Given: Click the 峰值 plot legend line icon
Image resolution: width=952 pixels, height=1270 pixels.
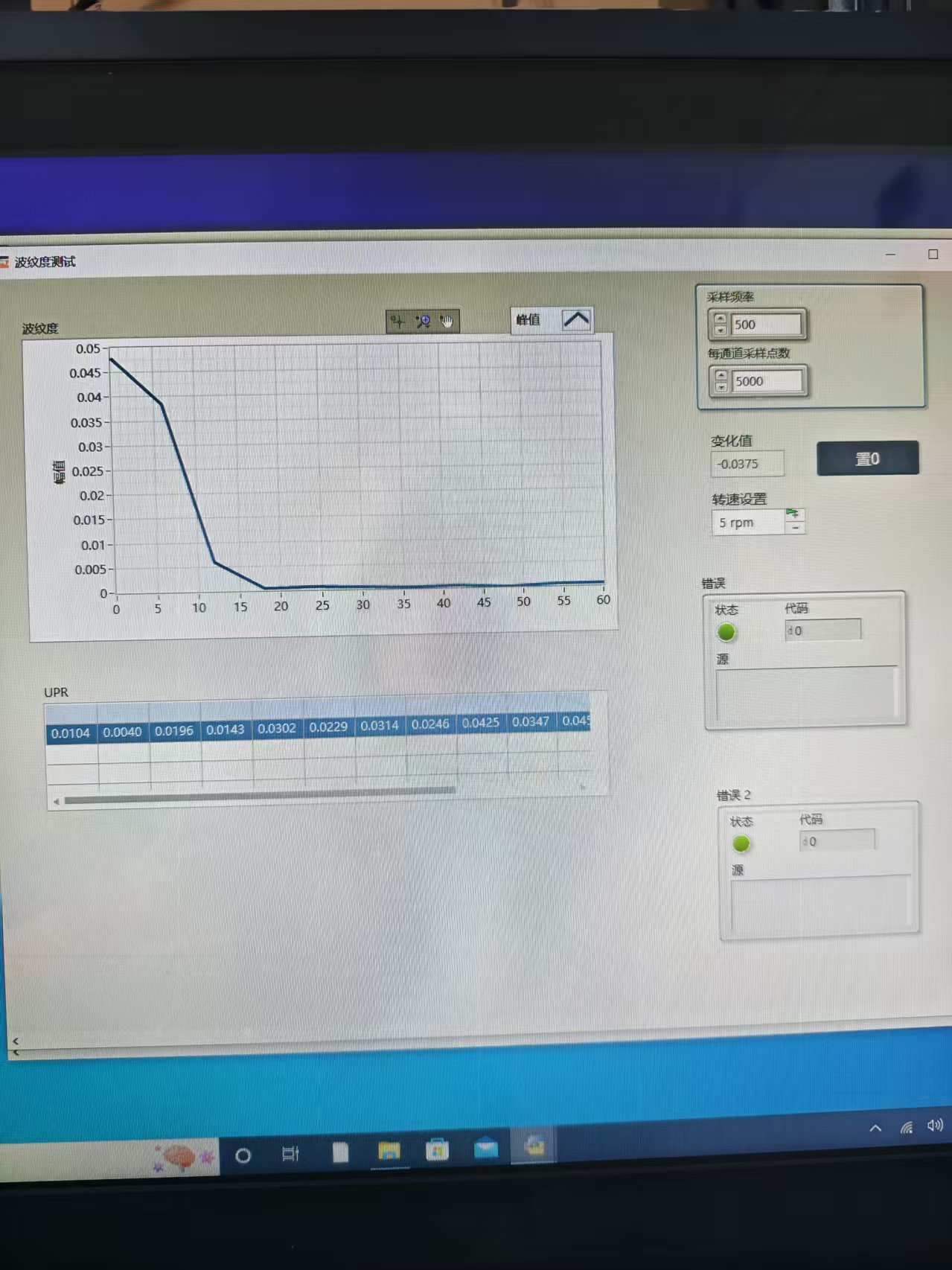Looking at the screenshot, I should (x=576, y=320).
